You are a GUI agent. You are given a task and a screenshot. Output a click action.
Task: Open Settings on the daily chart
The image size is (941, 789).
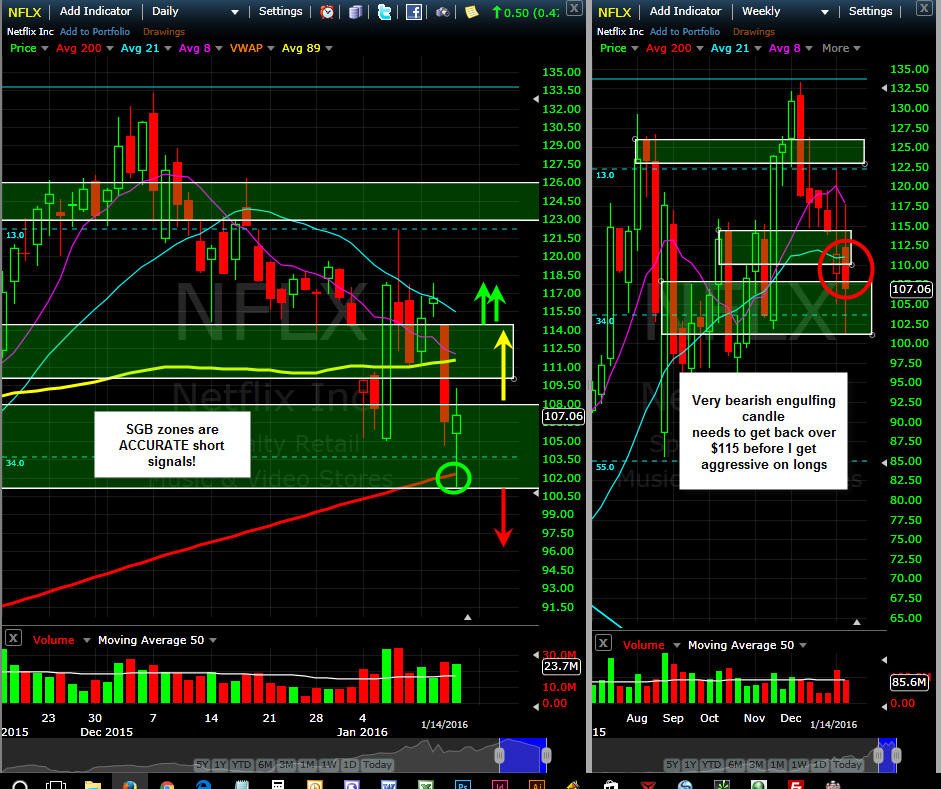point(280,11)
